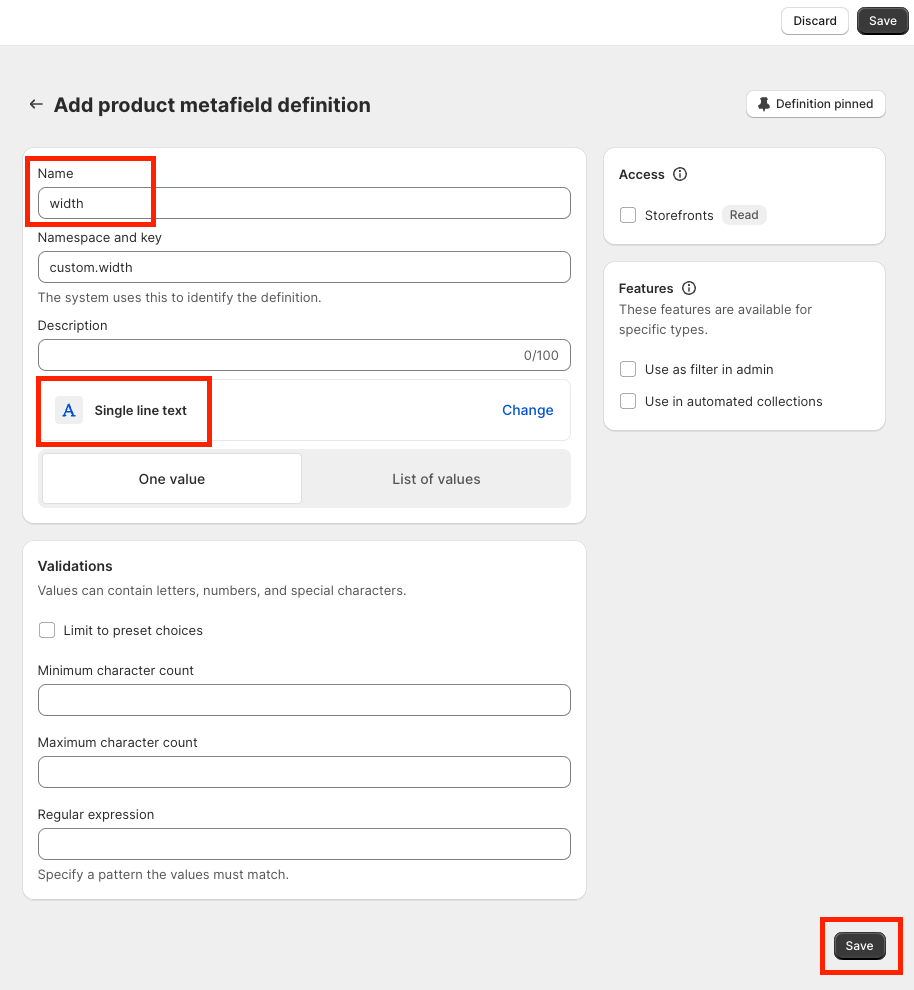Click the Regular expression field
Image resolution: width=914 pixels, height=990 pixels.
point(304,844)
